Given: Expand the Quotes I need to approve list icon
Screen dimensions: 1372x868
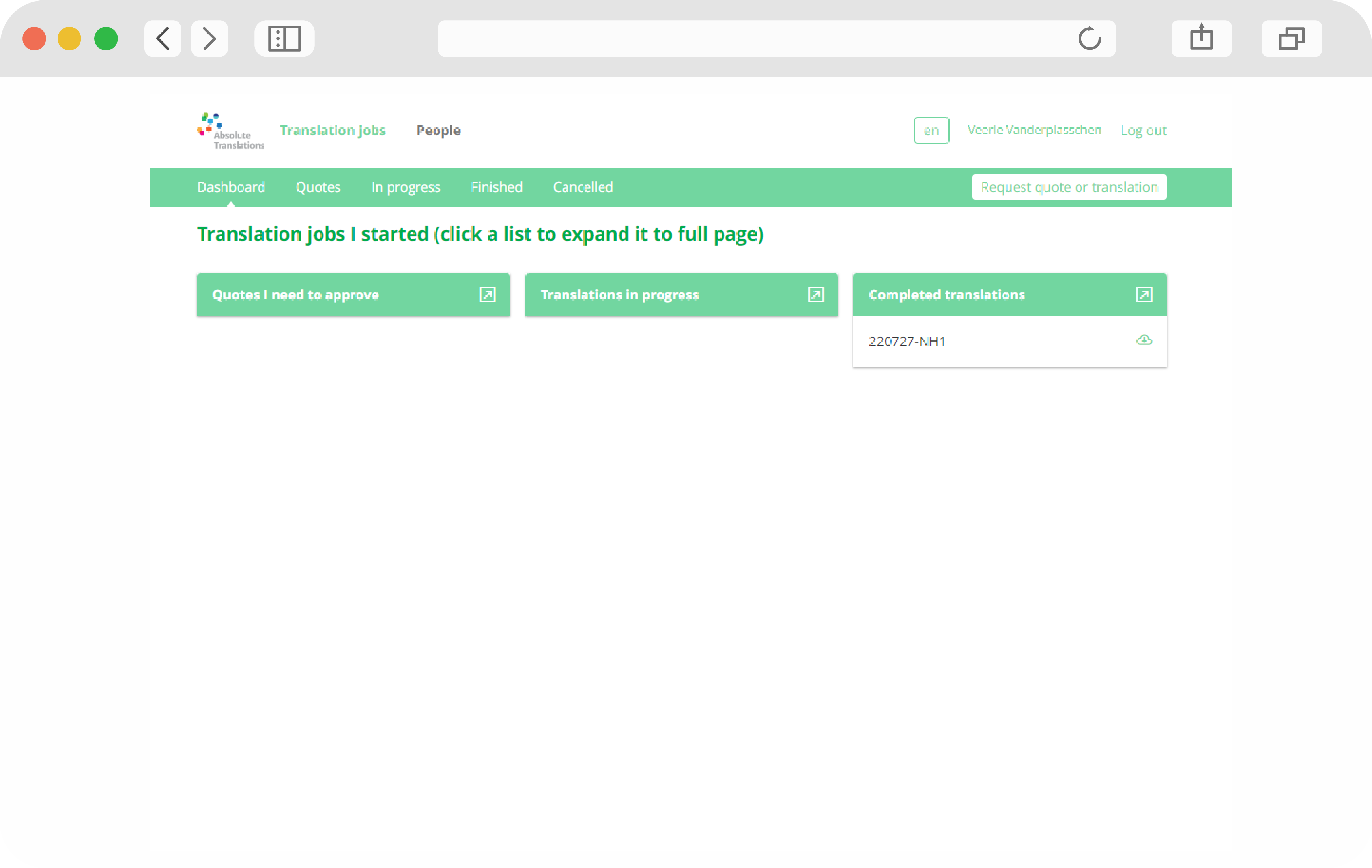Looking at the screenshot, I should point(487,295).
